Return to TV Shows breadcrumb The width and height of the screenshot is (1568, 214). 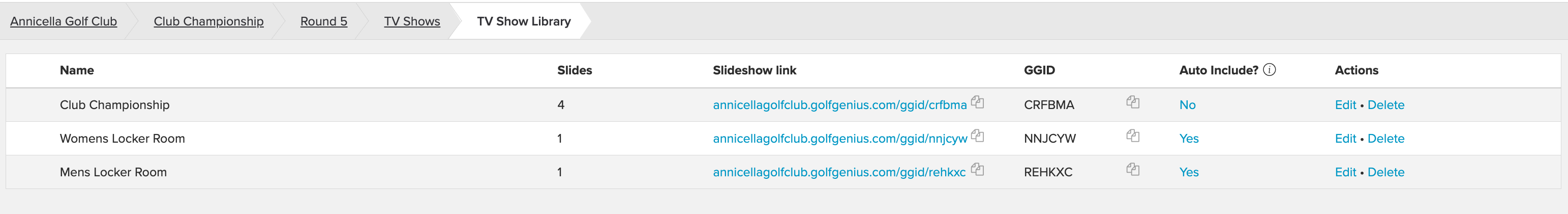click(x=412, y=21)
